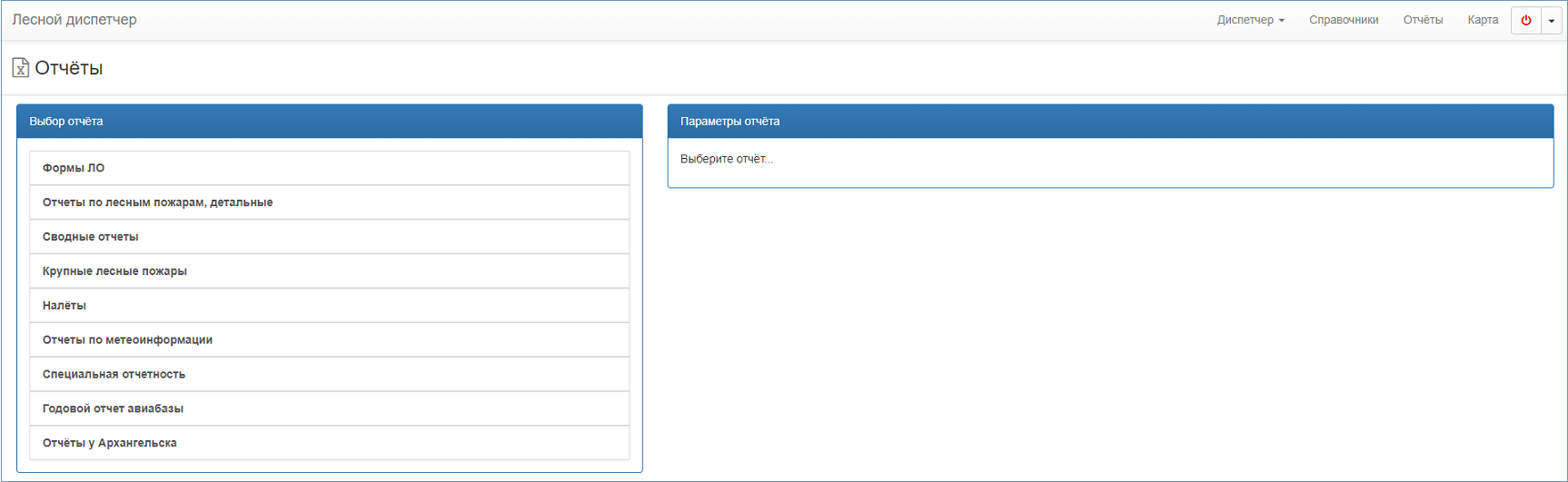Go to the Справочники menu item

(x=1343, y=20)
